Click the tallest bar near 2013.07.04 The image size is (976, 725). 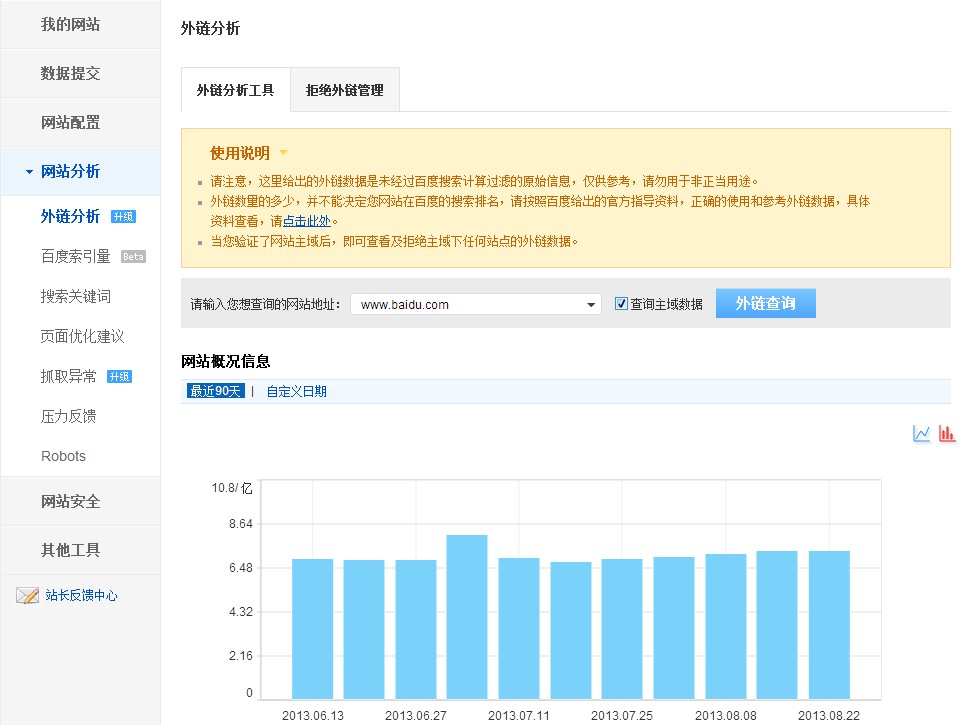click(467, 616)
